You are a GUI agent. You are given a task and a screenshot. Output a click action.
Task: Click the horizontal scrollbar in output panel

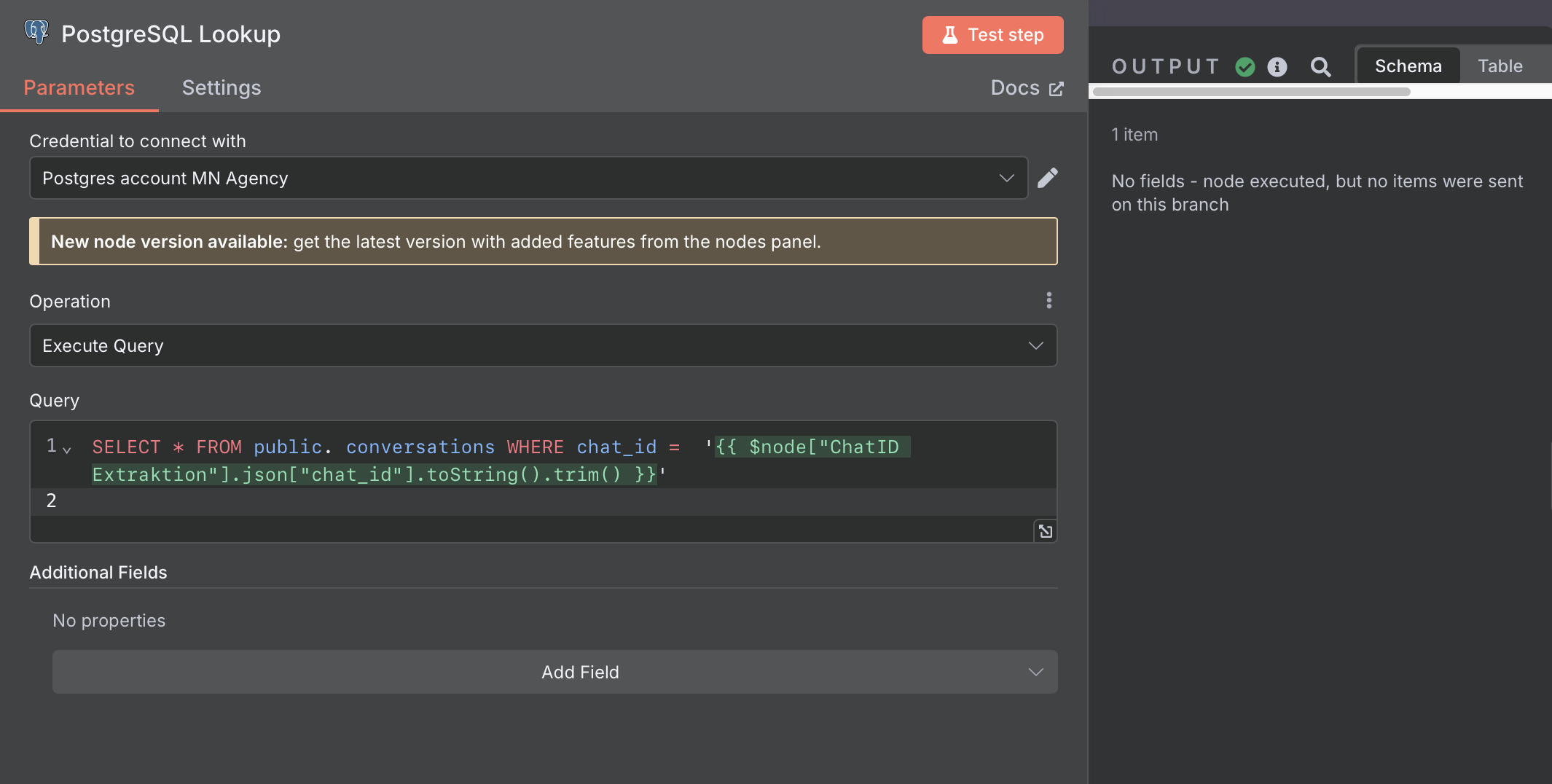point(1251,92)
